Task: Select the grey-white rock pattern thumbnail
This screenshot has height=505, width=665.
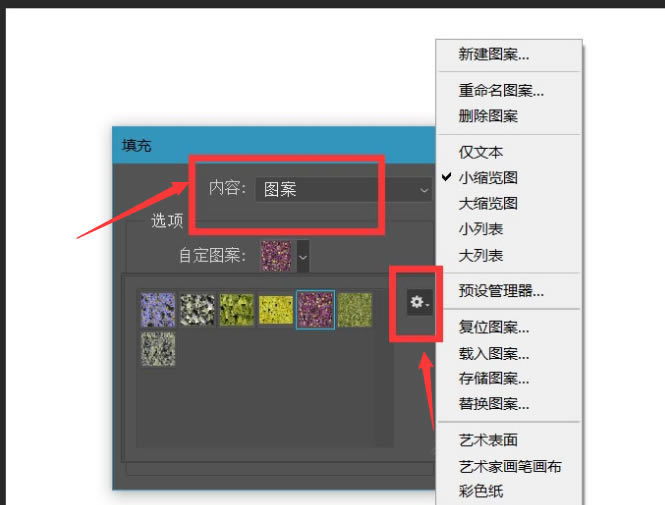Action: point(197,310)
